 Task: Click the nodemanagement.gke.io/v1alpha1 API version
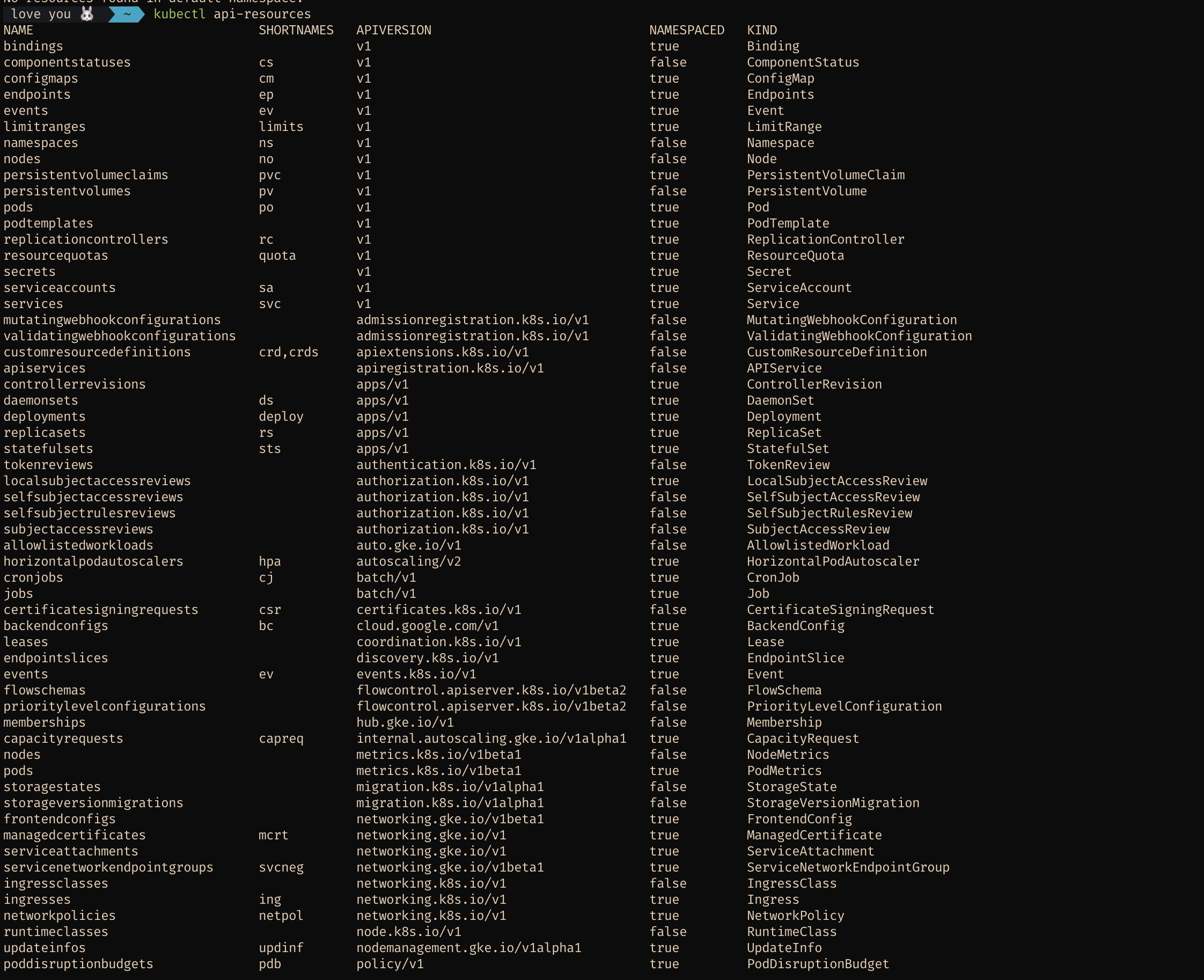[x=468, y=948]
